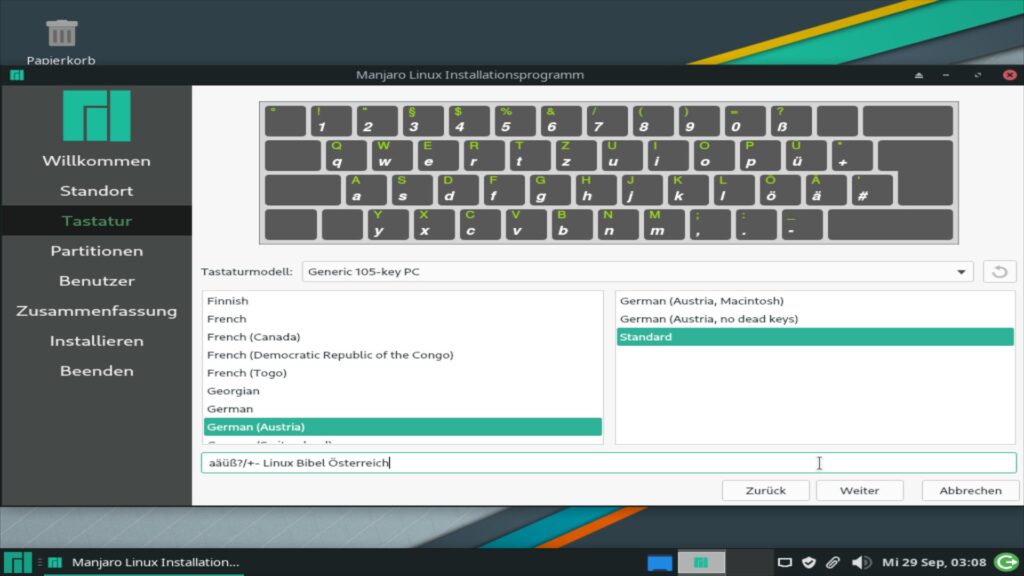Click the y key on keyboard preview
The width and height of the screenshot is (1024, 576).
click(388, 225)
